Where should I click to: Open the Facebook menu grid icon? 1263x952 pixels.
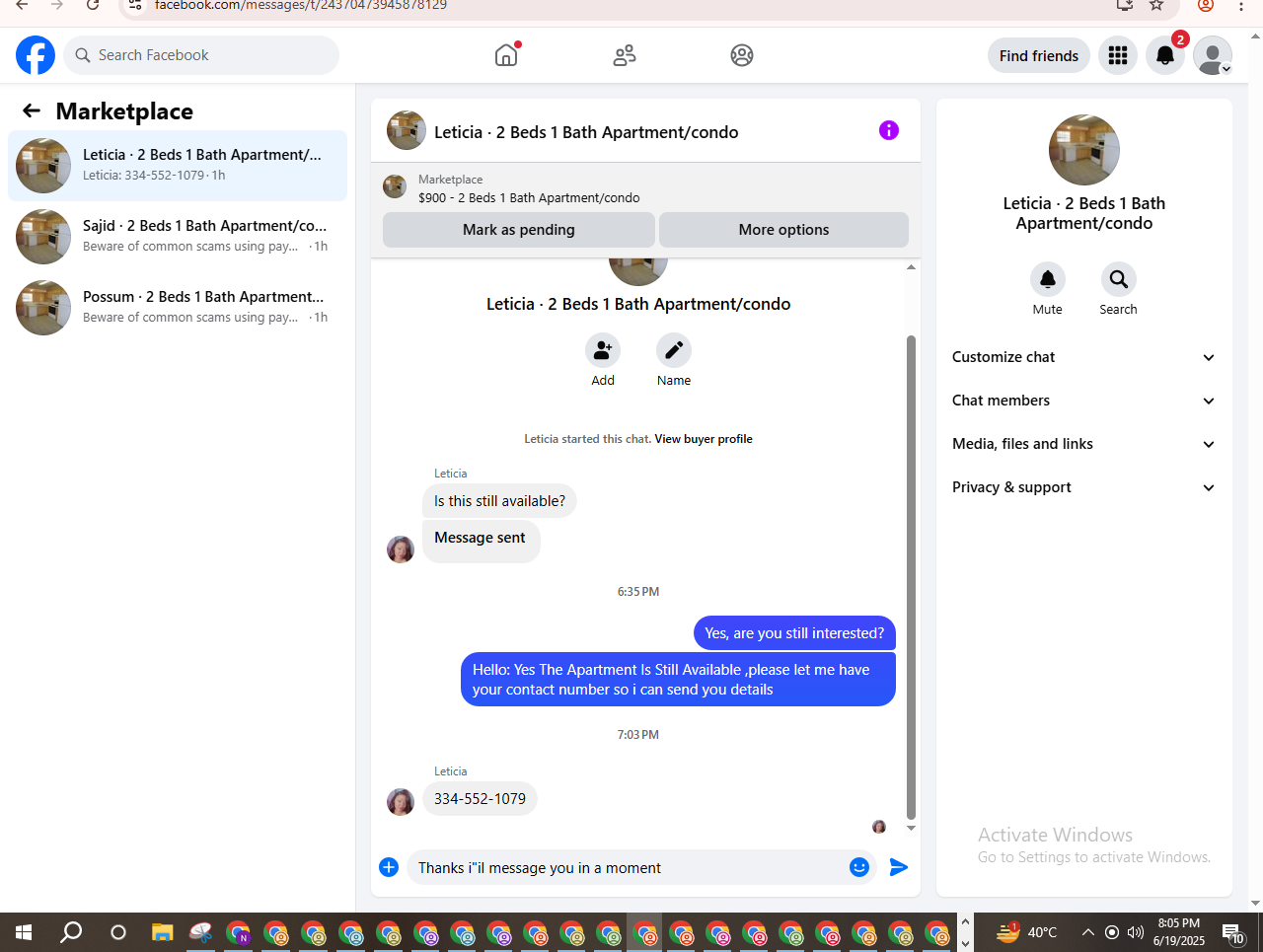pyautogui.click(x=1118, y=55)
